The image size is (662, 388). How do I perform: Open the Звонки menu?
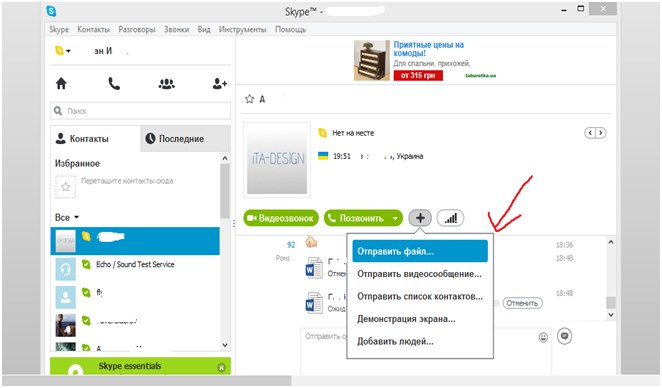pos(176,30)
